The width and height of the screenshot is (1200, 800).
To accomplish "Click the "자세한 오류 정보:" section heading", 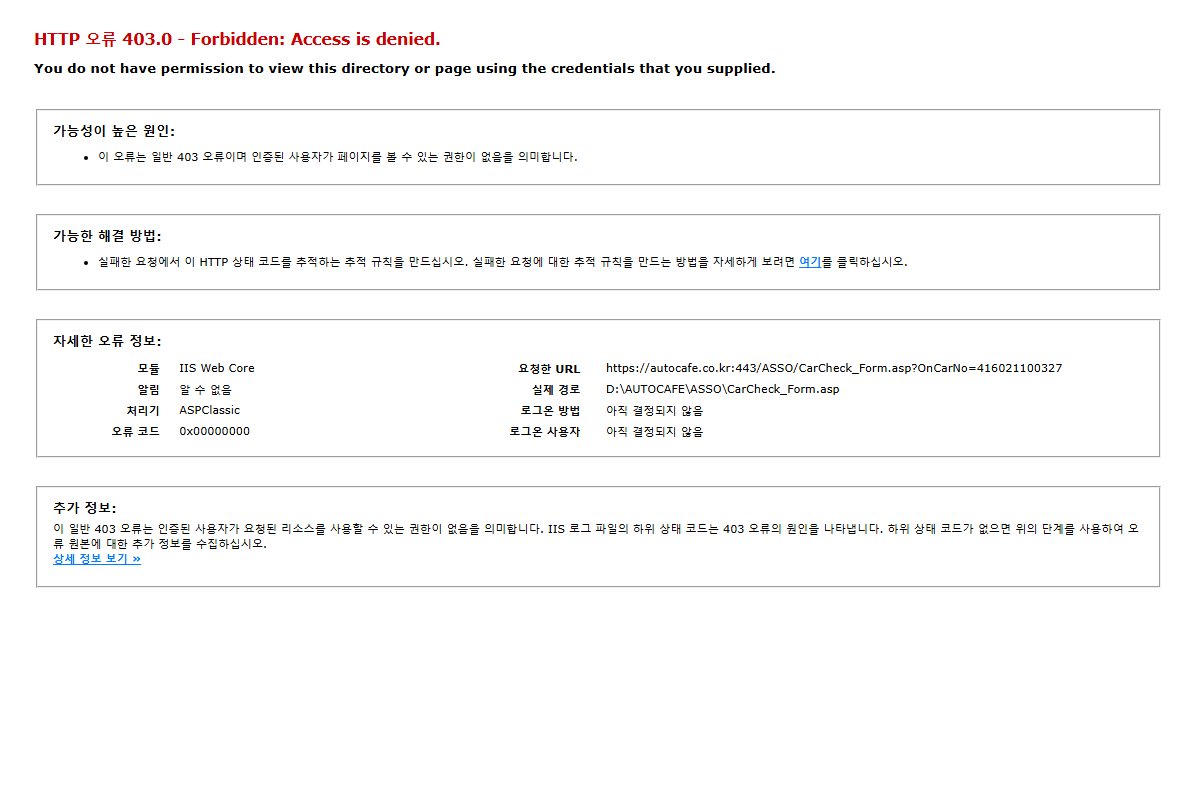I will point(107,341).
